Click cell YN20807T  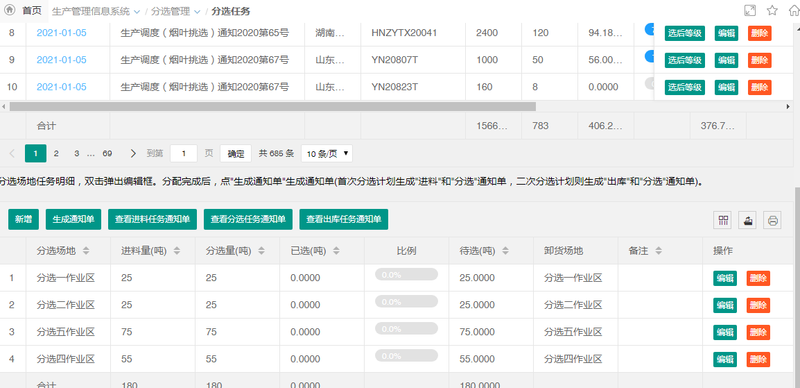tap(395, 60)
